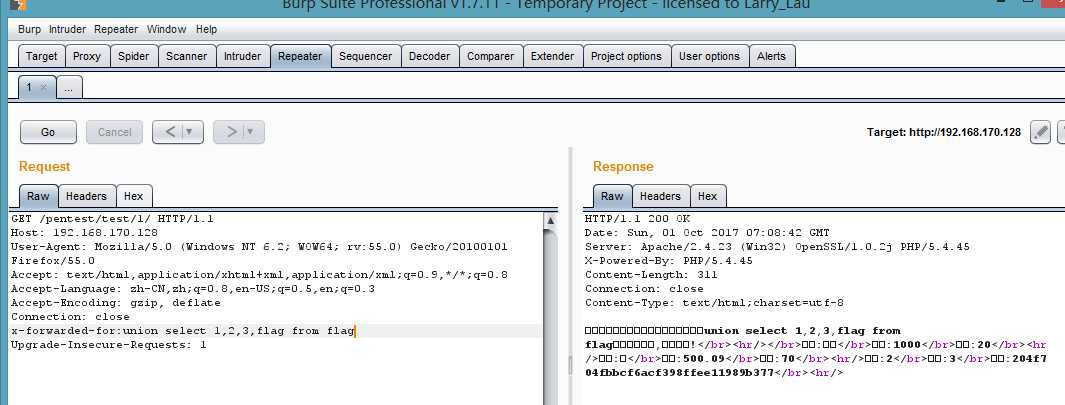Open the User options tab
The image size is (1065, 405).
709,56
